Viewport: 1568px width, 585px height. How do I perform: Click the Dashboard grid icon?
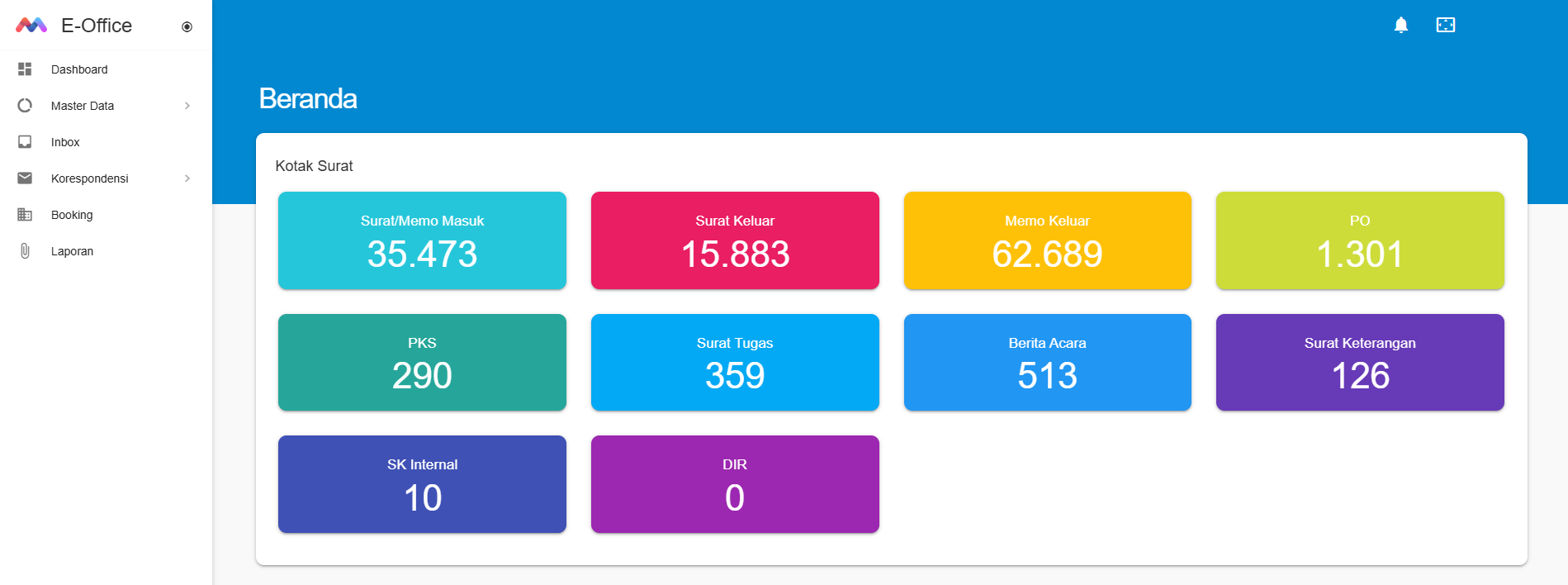pyautogui.click(x=25, y=69)
